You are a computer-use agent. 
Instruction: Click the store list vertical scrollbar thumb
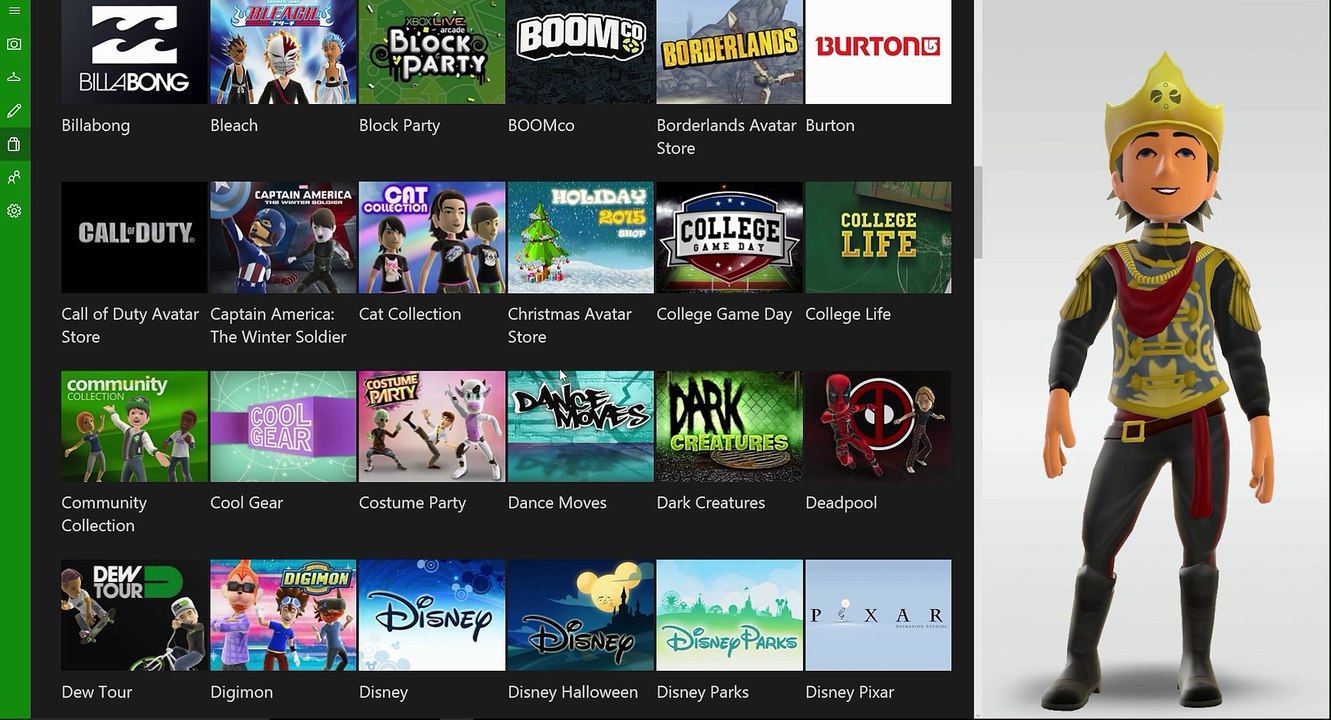click(x=980, y=212)
